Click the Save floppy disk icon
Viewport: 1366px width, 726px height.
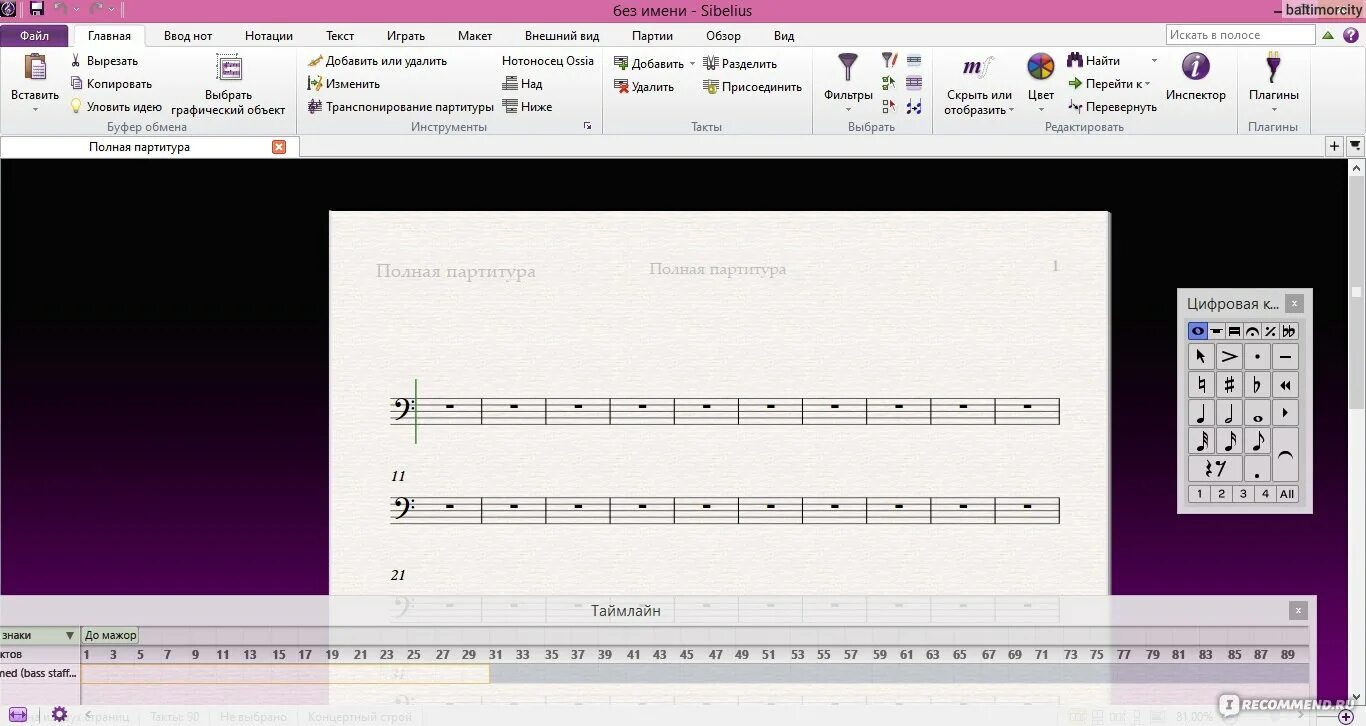[x=37, y=10]
